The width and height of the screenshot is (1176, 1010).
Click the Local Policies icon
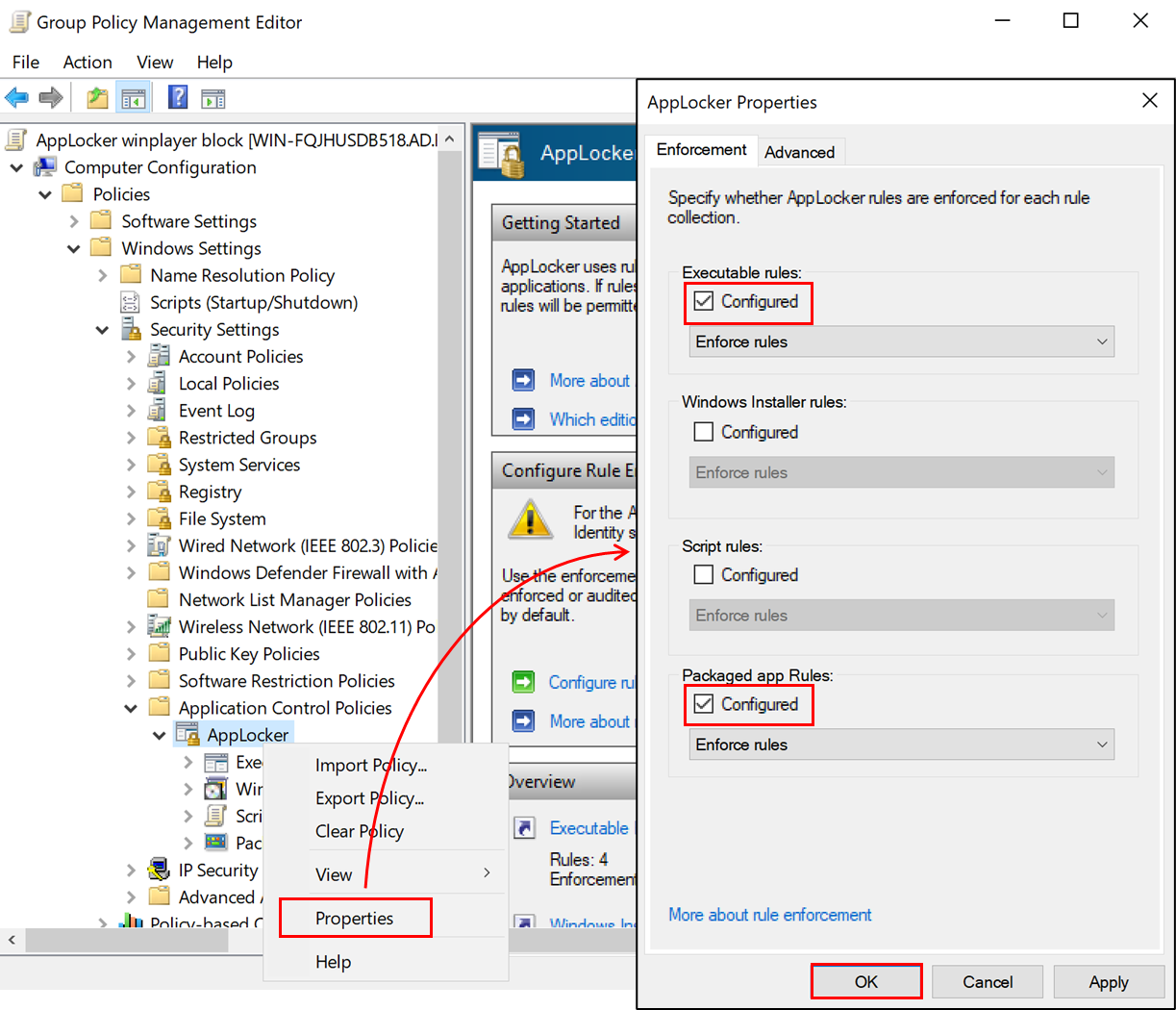(158, 384)
